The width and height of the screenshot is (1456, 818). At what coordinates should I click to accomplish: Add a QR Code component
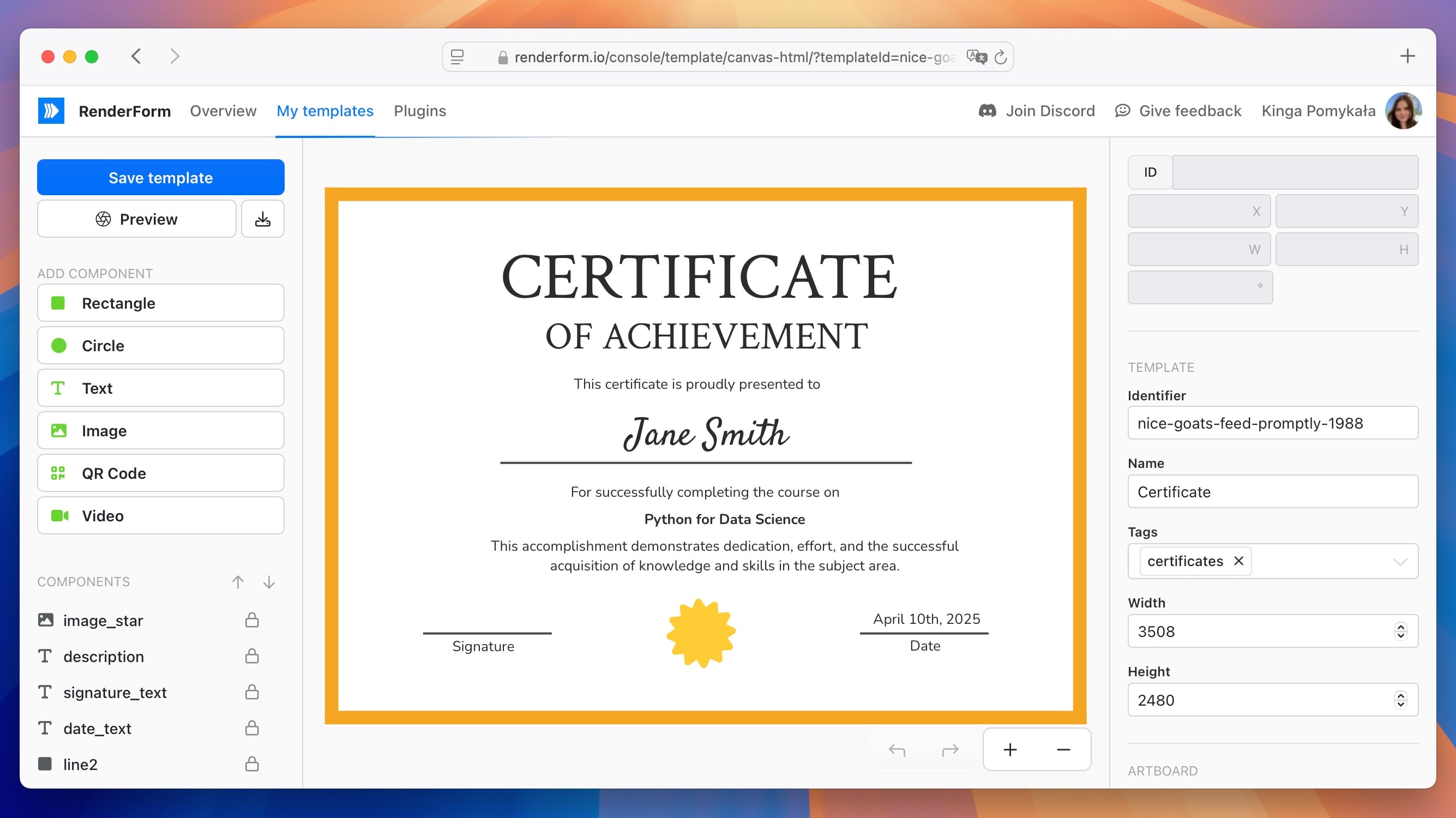(160, 473)
